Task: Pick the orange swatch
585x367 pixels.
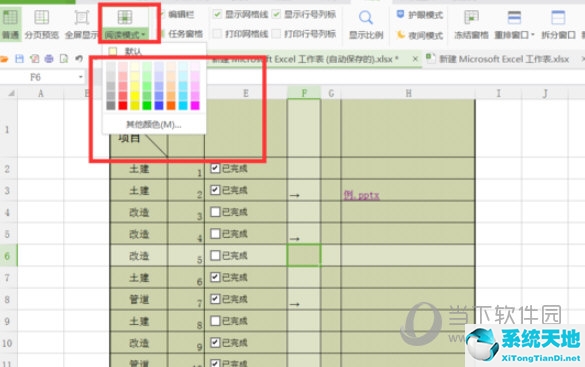Action: (x=171, y=106)
